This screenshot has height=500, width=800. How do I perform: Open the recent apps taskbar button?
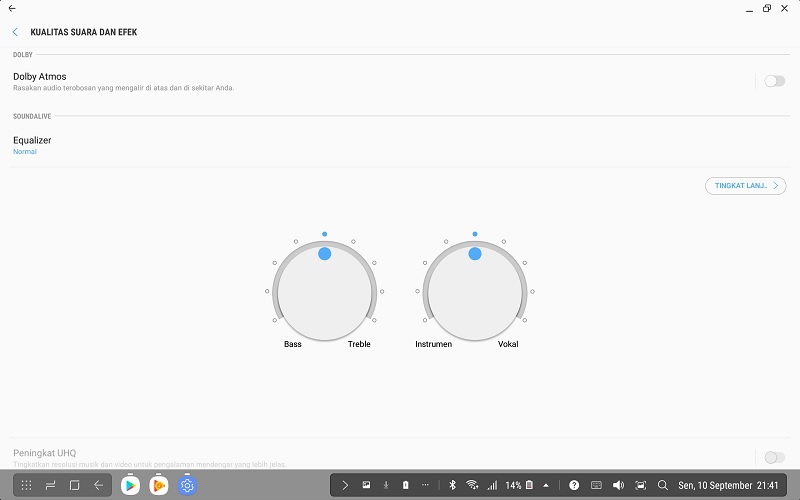tap(50, 485)
